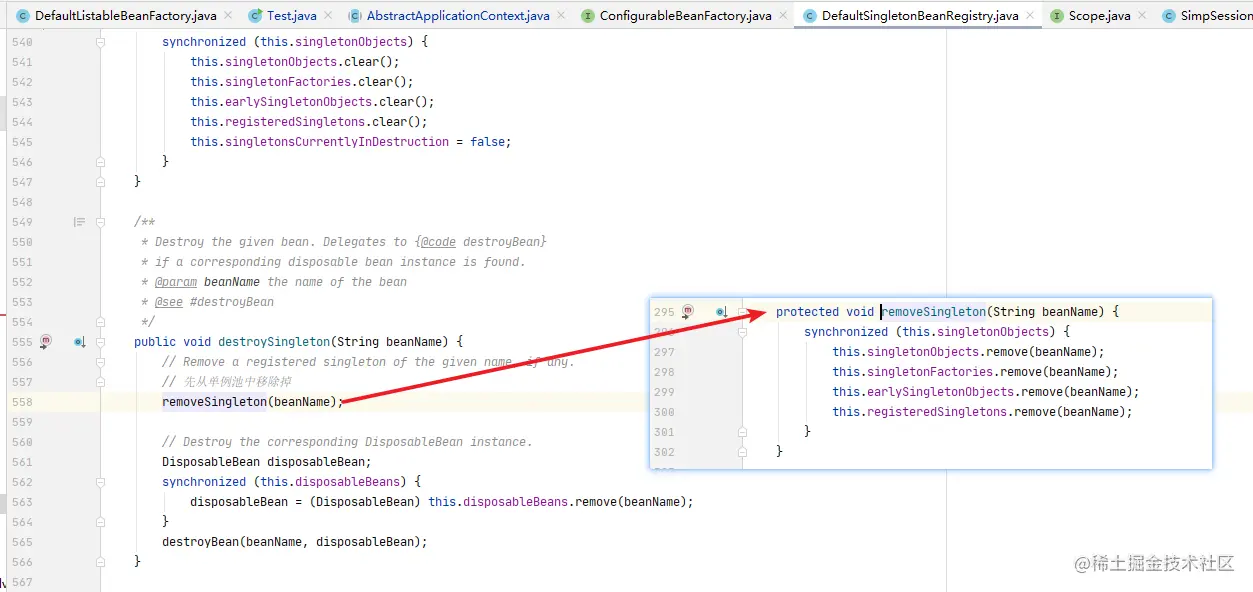Click the method fold end marker at line 566
1253x592 pixels.
(x=100, y=562)
